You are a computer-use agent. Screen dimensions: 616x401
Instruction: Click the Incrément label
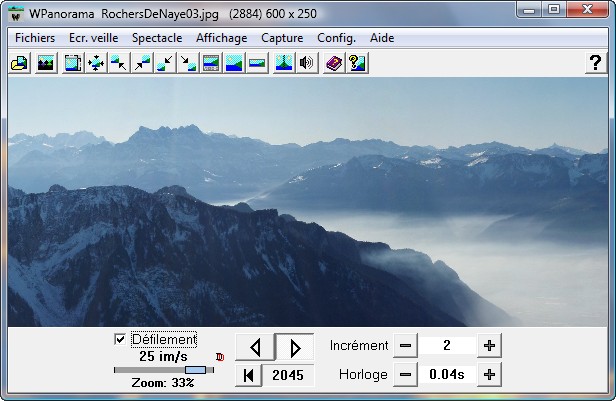coord(359,346)
